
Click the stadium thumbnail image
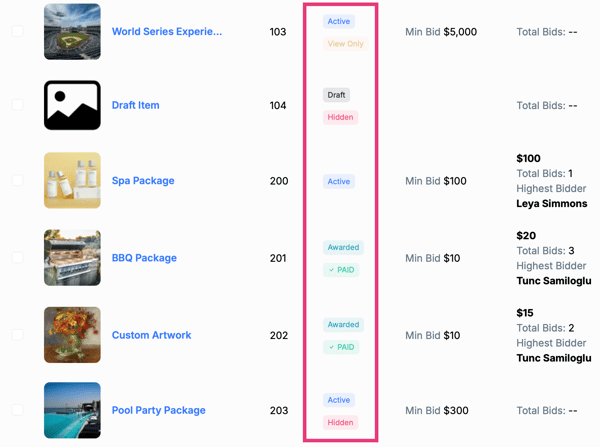tap(72, 32)
